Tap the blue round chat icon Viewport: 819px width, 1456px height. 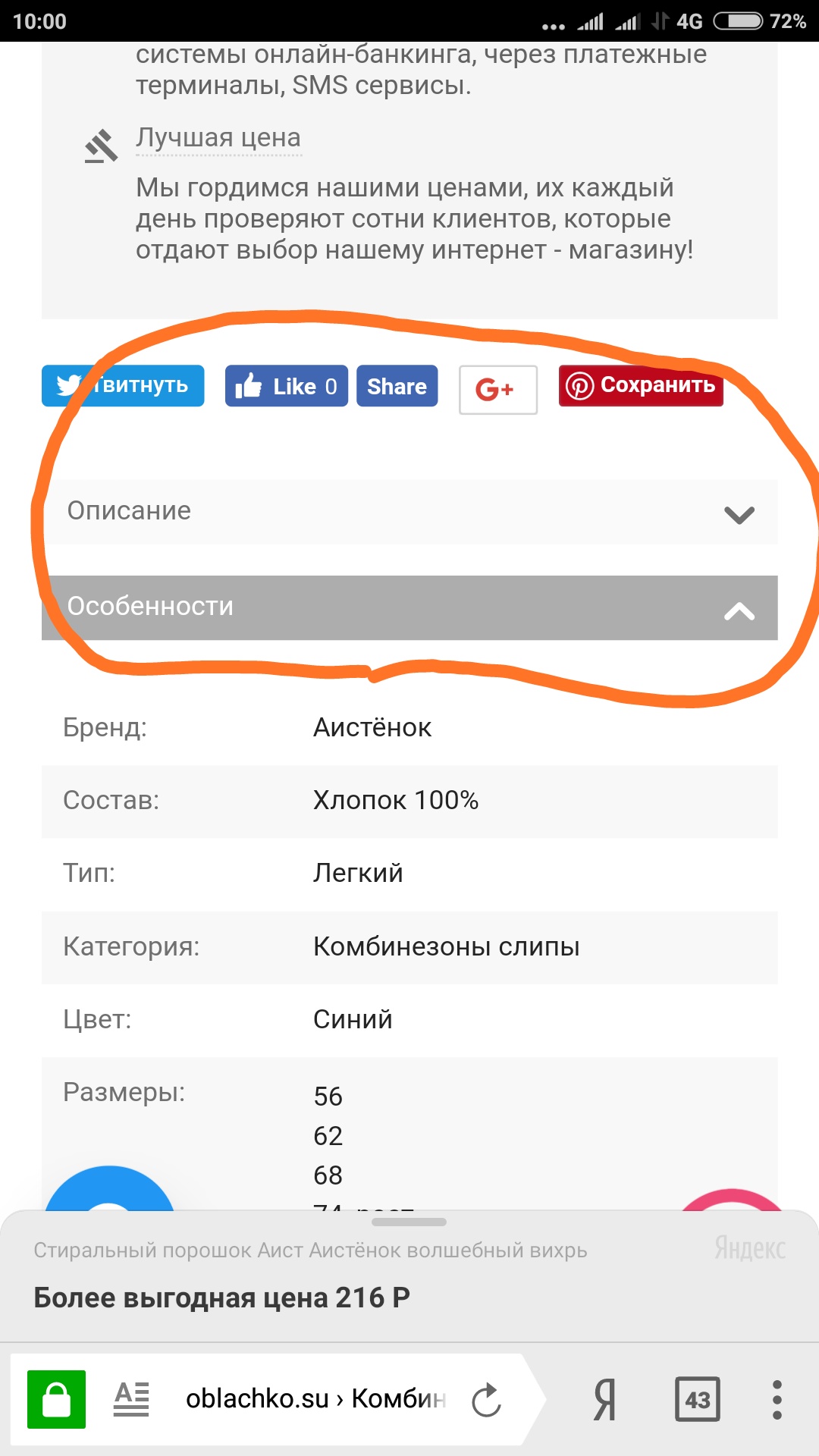coord(110,1188)
